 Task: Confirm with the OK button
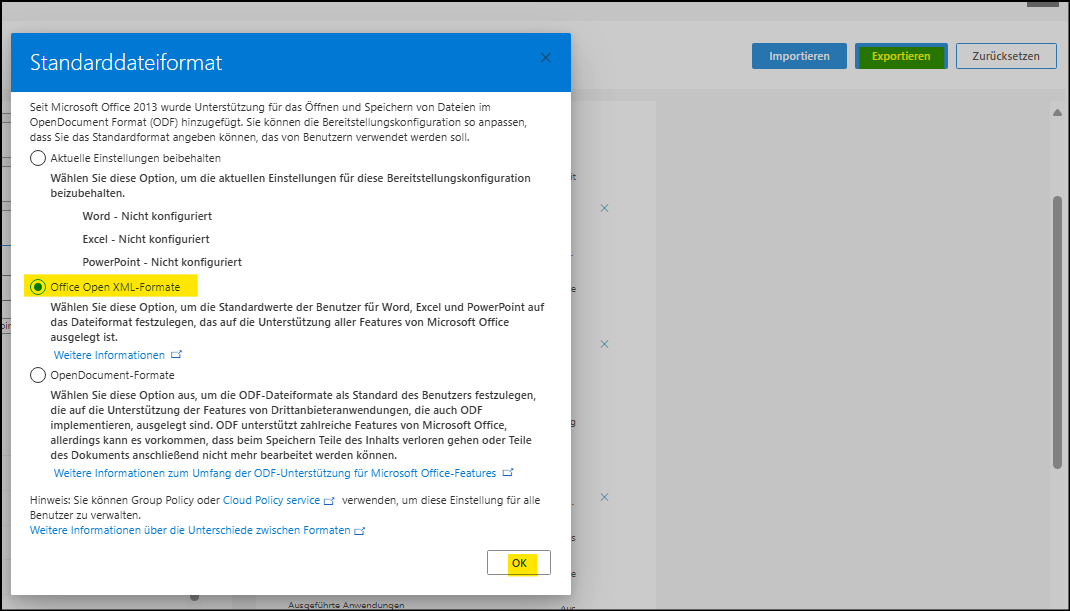[518, 562]
